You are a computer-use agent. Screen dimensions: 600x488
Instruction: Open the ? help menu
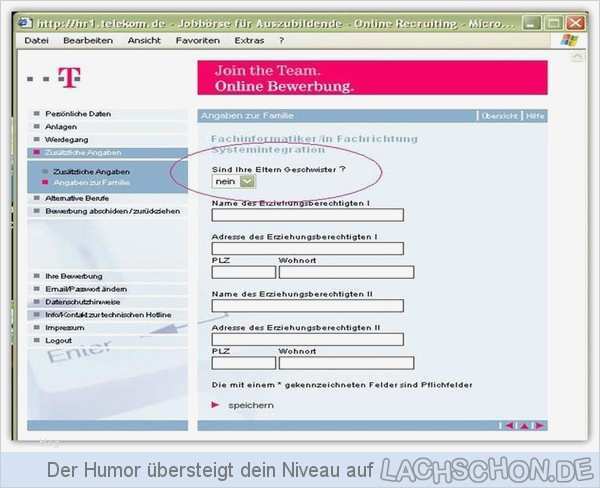coord(282,41)
